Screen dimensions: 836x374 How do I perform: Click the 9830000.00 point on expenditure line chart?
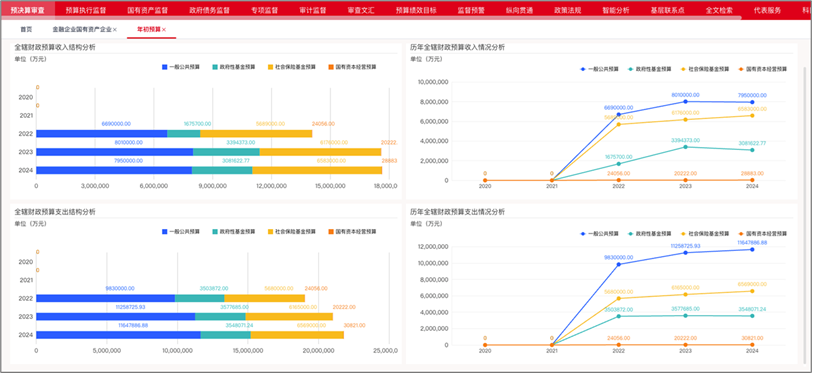point(618,264)
